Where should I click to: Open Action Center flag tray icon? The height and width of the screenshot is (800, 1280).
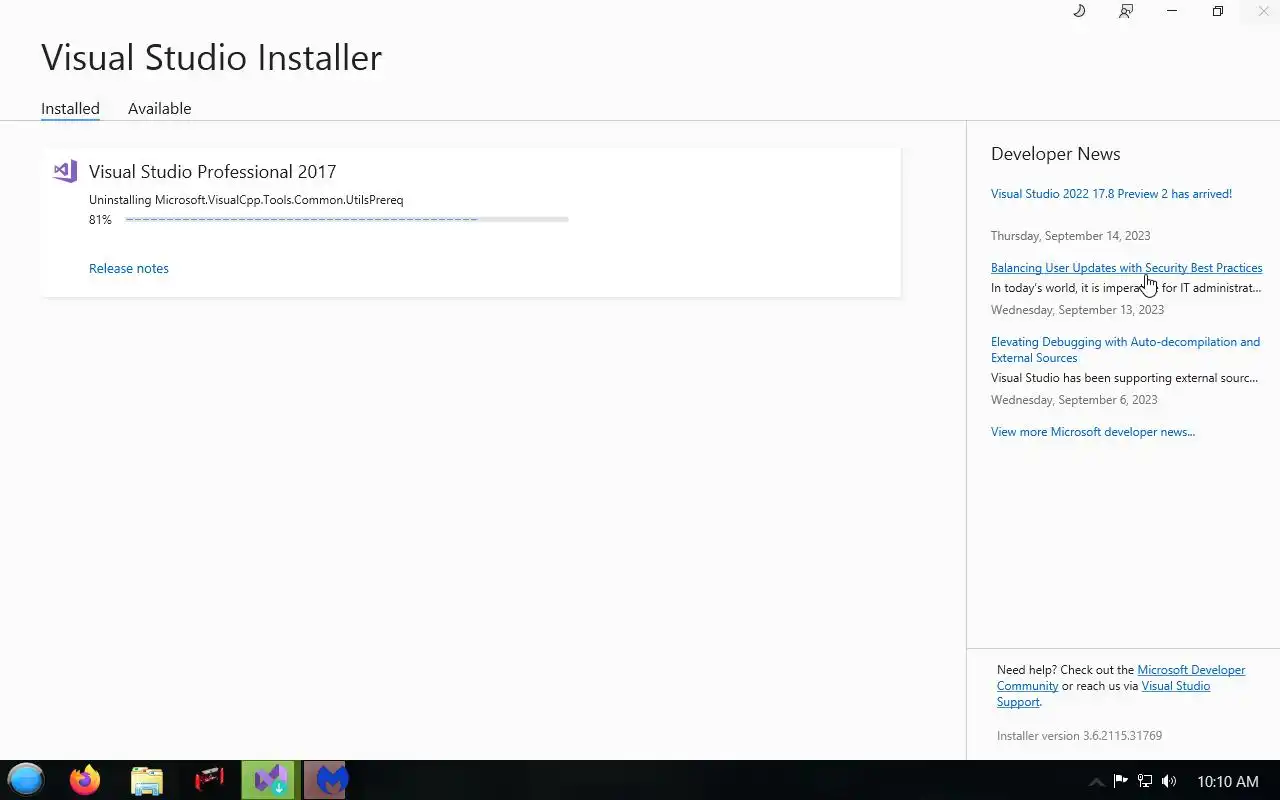point(1121,781)
